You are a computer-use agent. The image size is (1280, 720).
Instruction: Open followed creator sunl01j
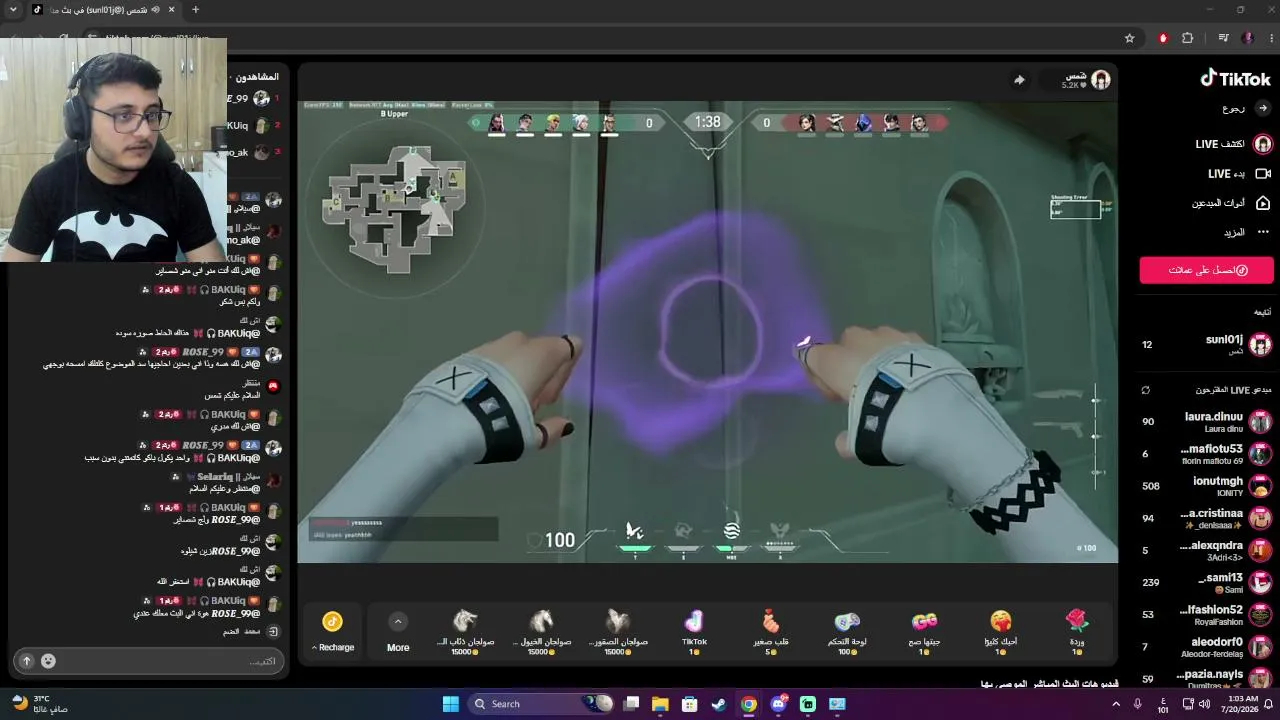[1207, 344]
